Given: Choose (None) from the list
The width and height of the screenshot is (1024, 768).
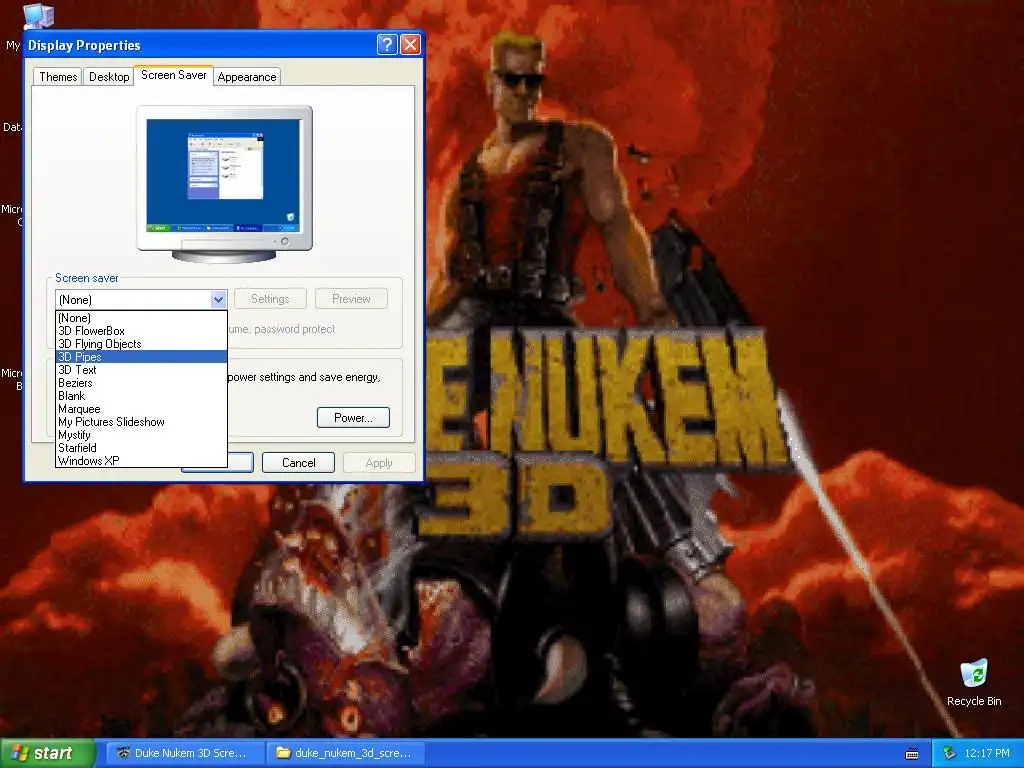Looking at the screenshot, I should point(141,318).
